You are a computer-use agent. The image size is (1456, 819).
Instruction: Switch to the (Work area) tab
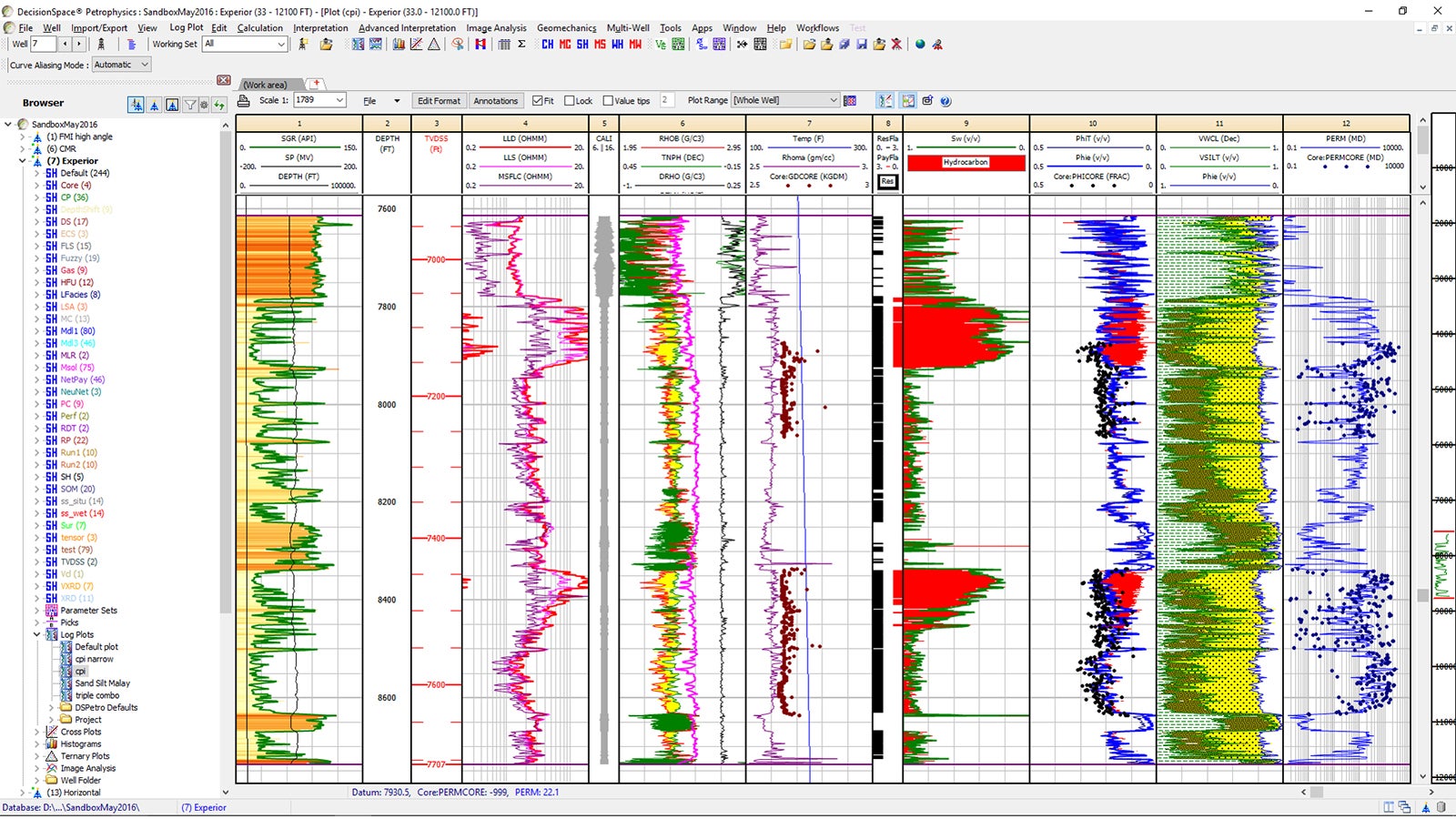click(x=265, y=85)
